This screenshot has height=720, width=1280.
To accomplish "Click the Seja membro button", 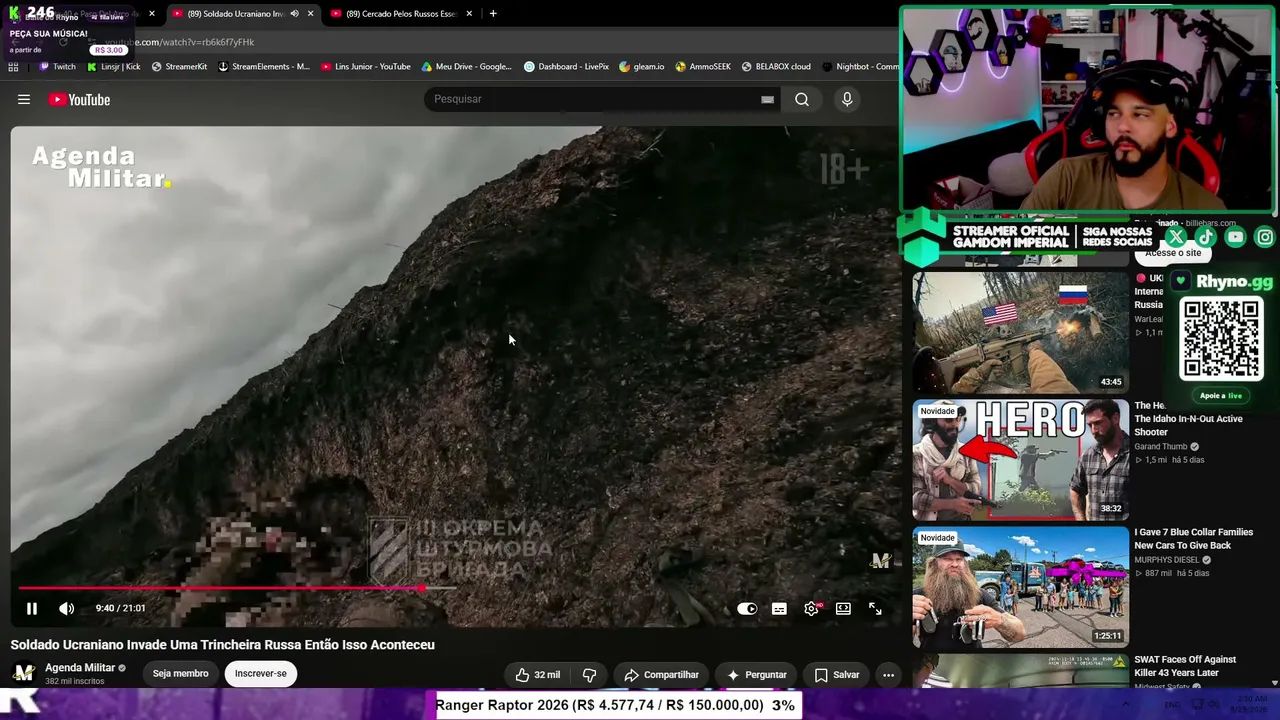I will [x=180, y=673].
